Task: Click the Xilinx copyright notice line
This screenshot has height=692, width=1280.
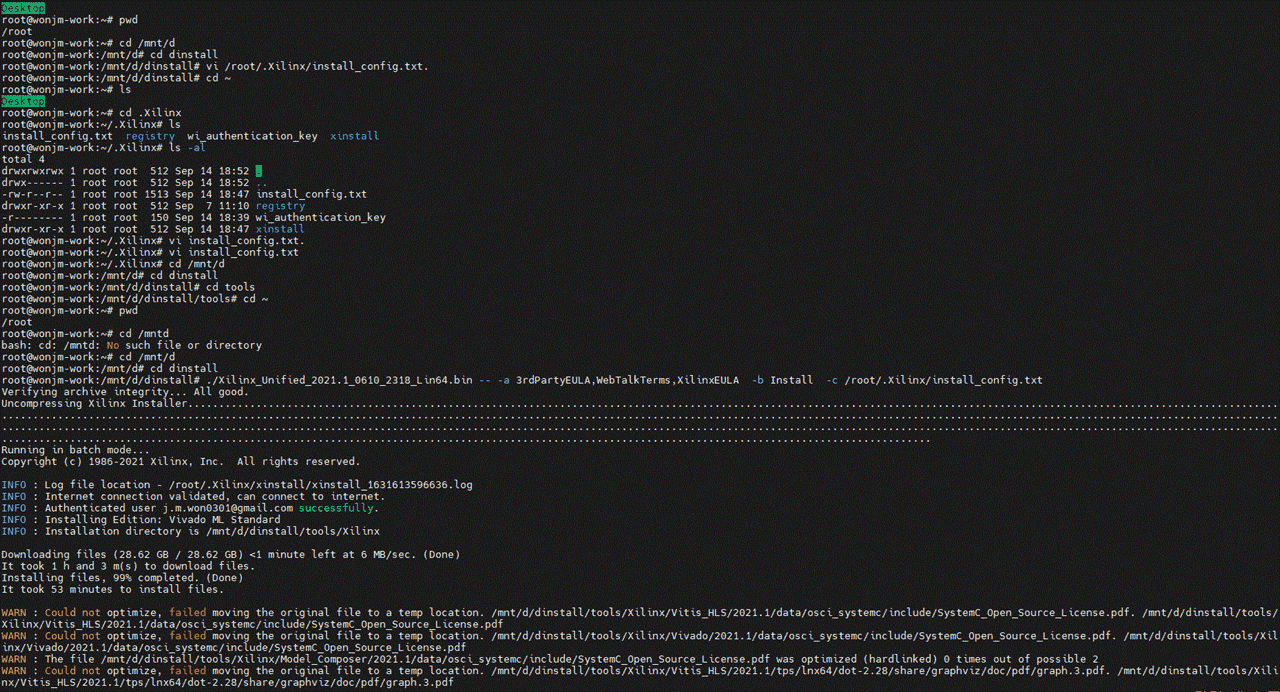Action: pyautogui.click(x=180, y=462)
